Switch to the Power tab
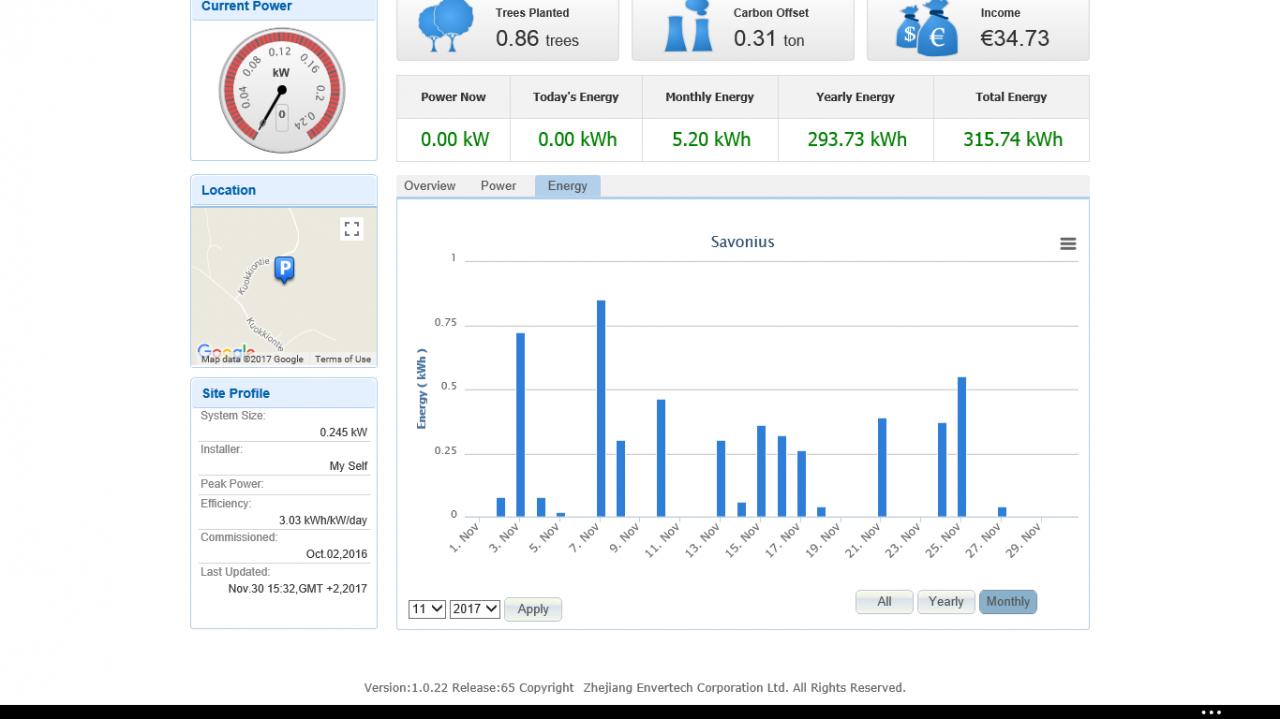Viewport: 1280px width, 719px height. (498, 186)
